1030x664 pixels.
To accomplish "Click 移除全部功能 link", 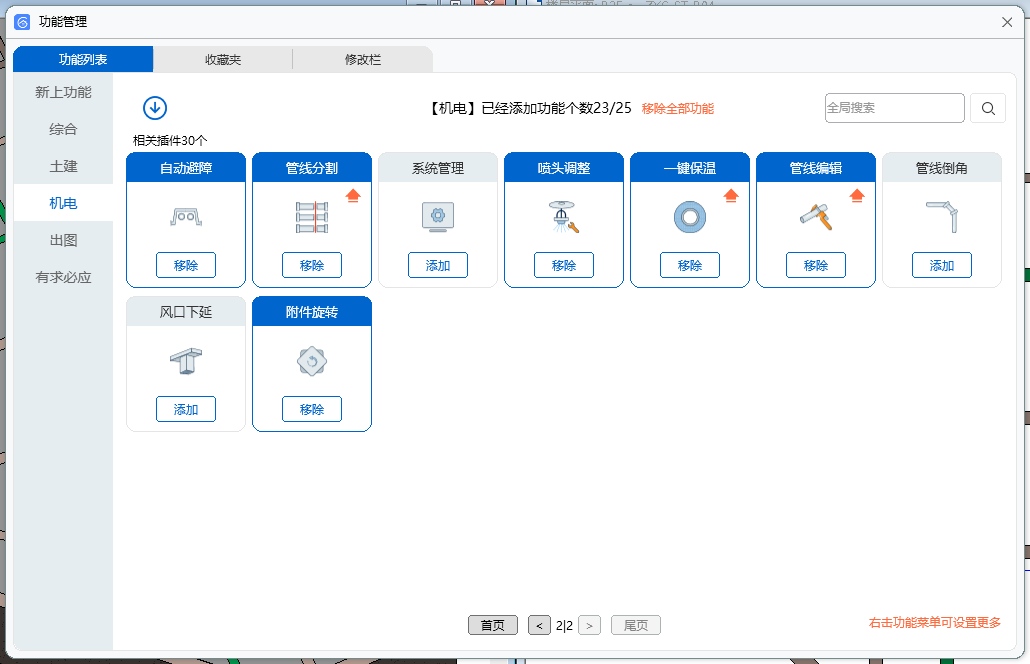I will [x=678, y=108].
